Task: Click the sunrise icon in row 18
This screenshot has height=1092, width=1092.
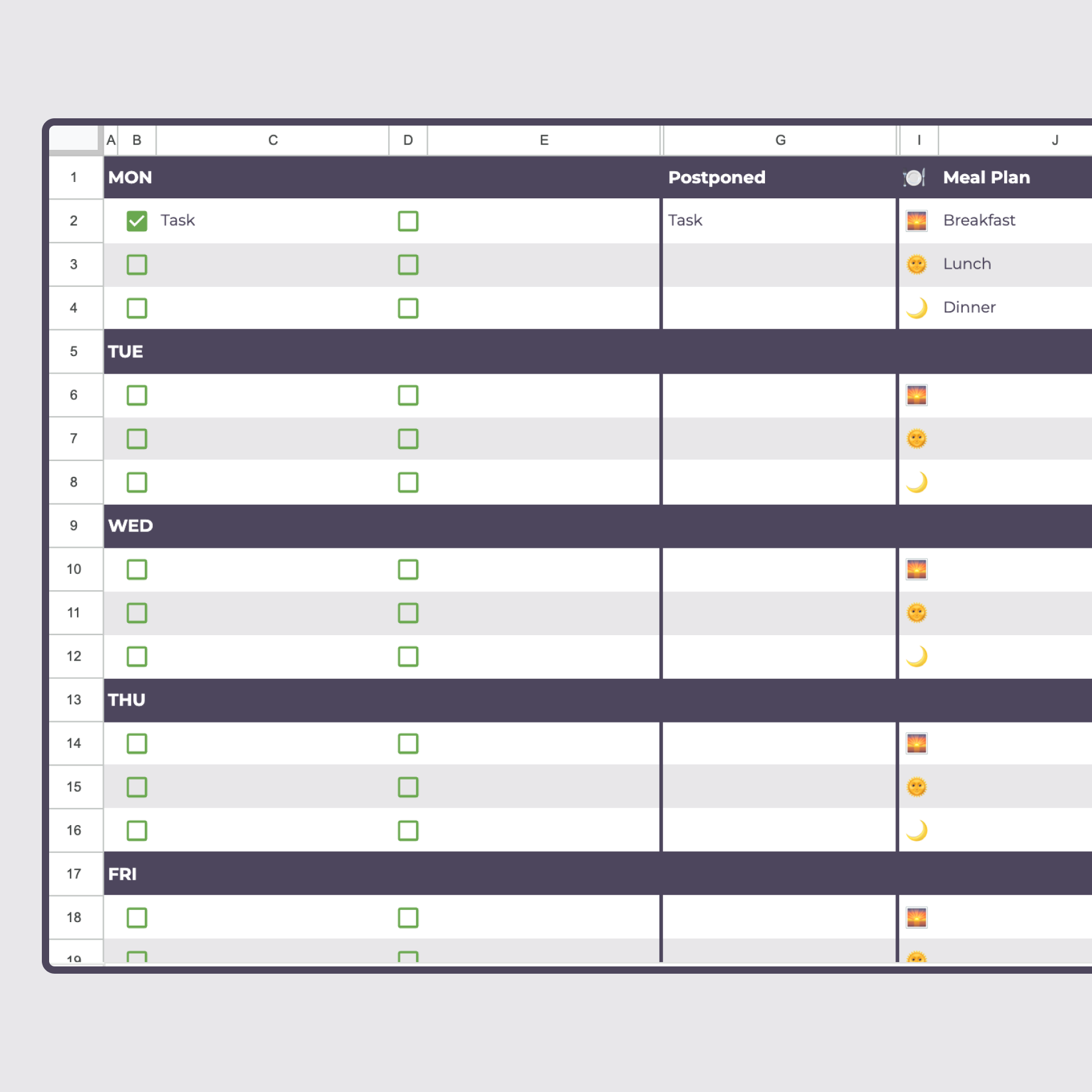Action: coord(916,918)
